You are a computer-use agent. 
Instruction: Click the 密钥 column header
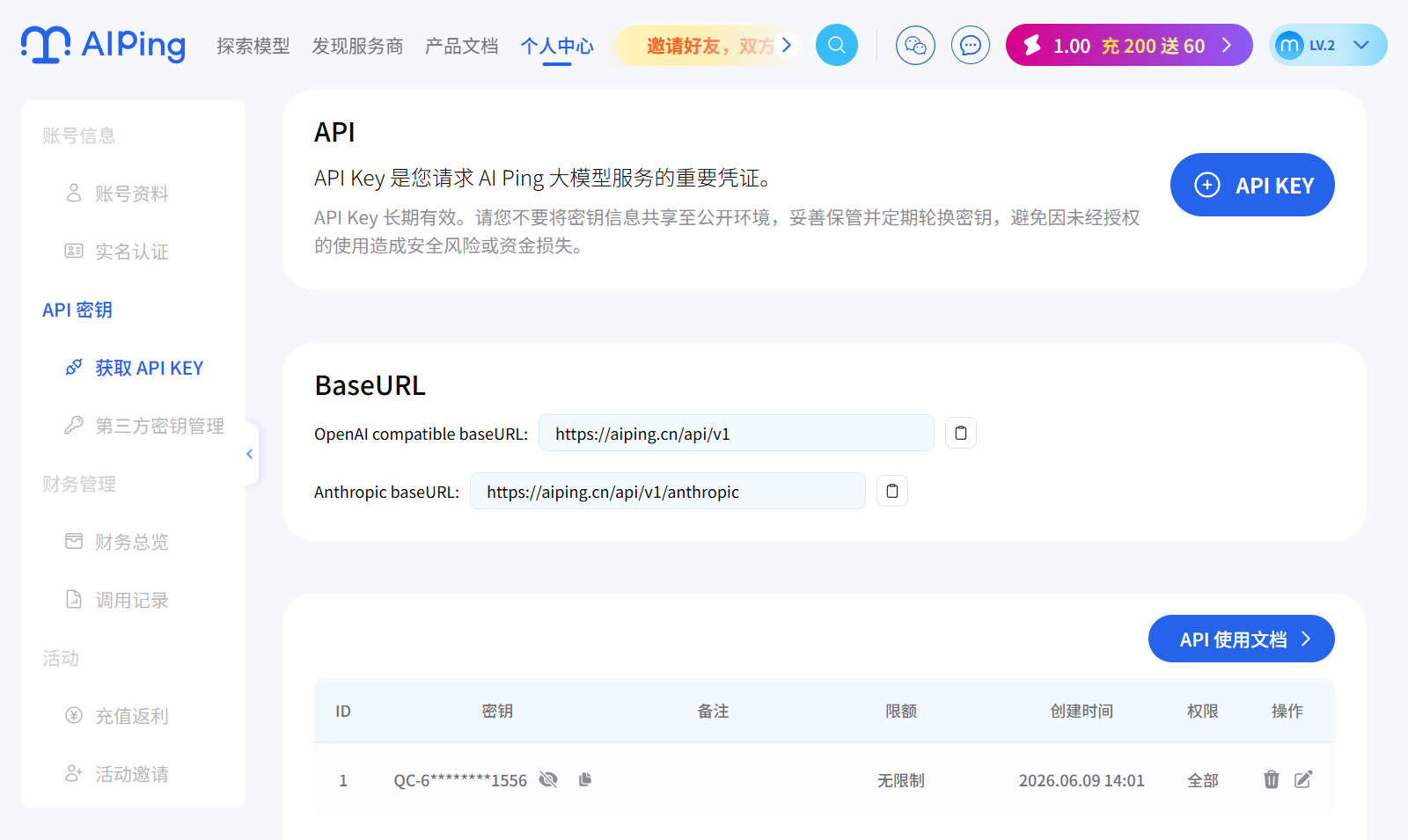tap(497, 711)
